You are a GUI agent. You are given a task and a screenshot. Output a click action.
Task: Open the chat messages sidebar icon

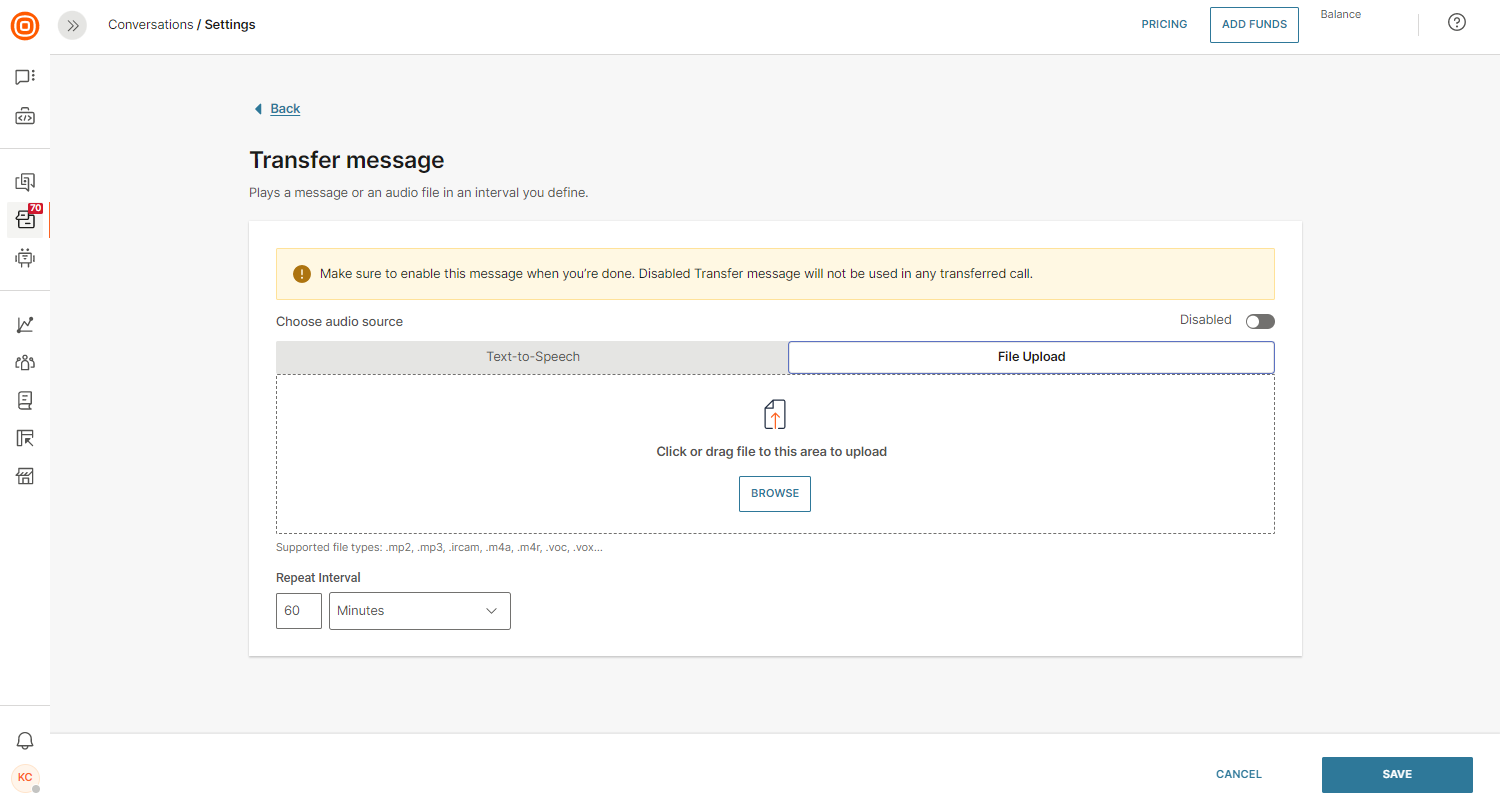25,77
